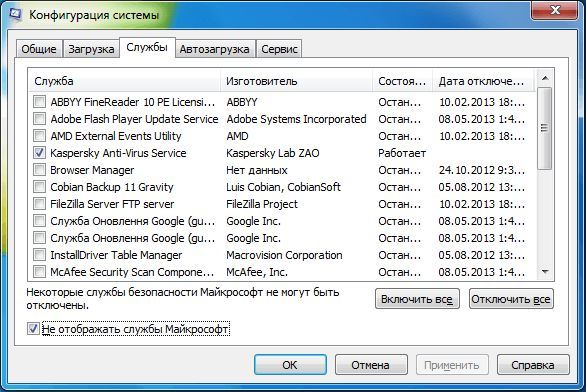Select the Службы tab

(x=147, y=47)
